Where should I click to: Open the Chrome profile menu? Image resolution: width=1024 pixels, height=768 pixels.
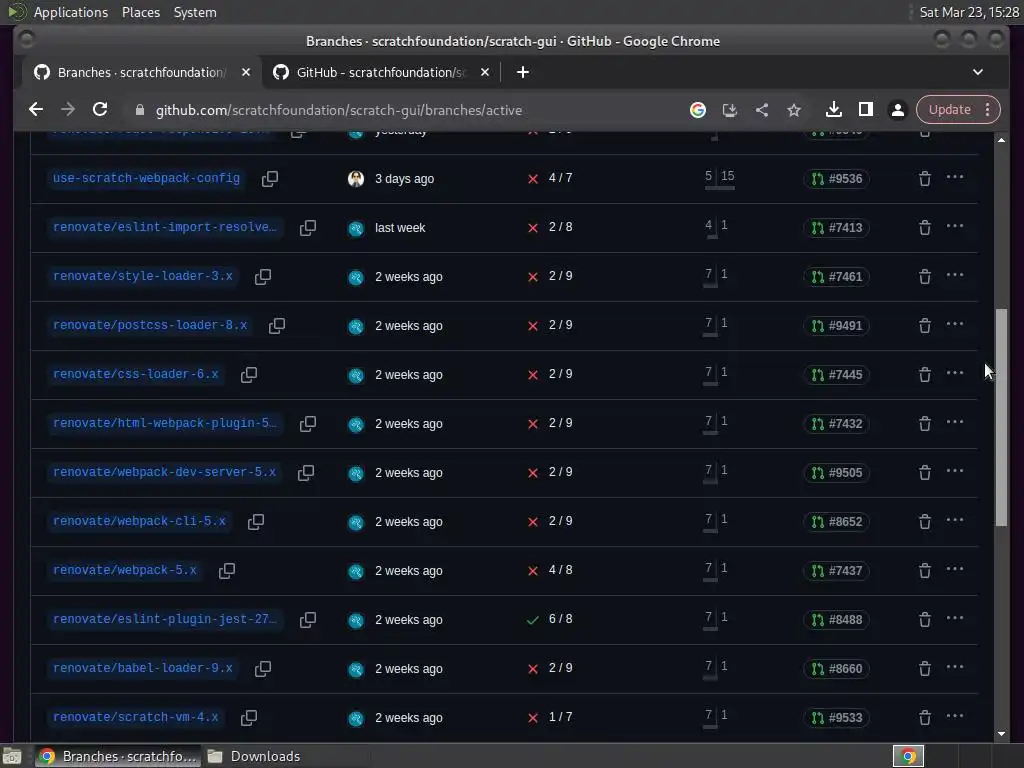pos(898,110)
